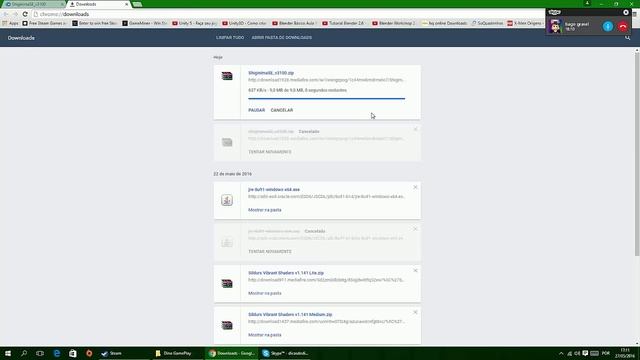640x360 pixels.
Task: Click the Java icon of the jre exe
Action: tap(227, 200)
